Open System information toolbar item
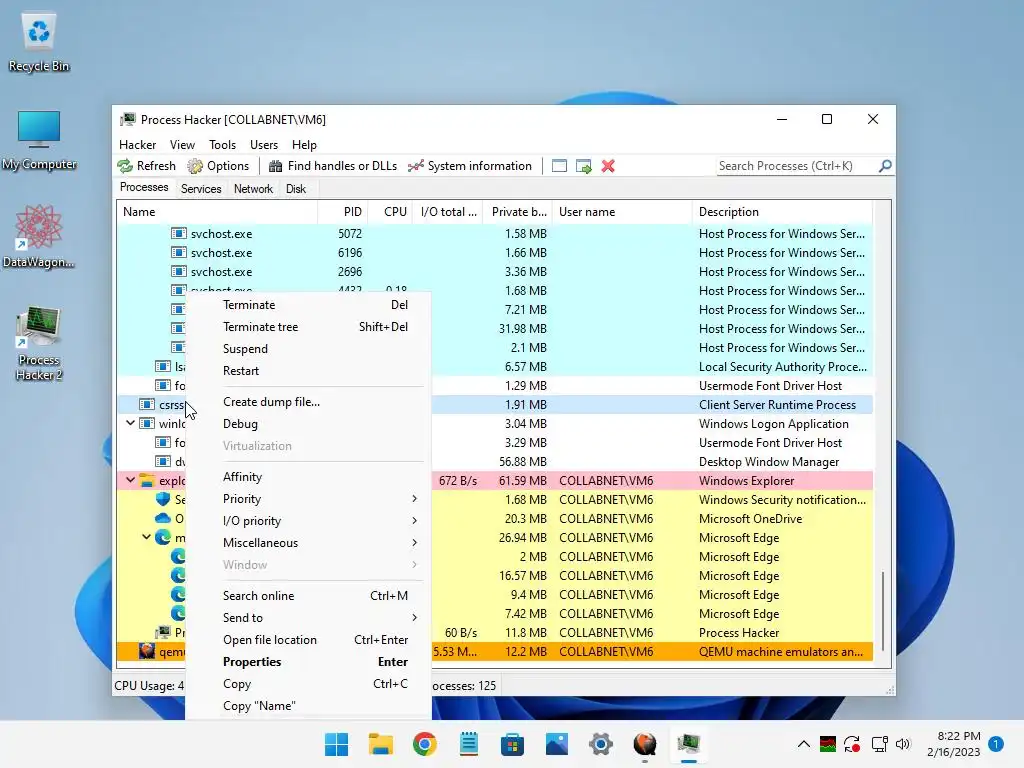Screen dimensions: 1024x768 click(470, 166)
